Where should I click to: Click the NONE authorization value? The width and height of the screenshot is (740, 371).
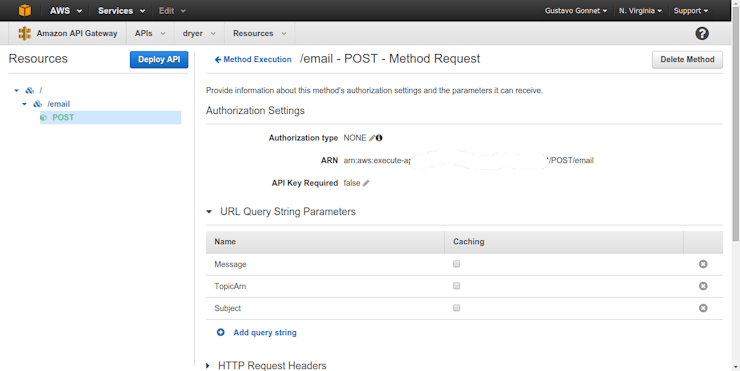pos(355,138)
